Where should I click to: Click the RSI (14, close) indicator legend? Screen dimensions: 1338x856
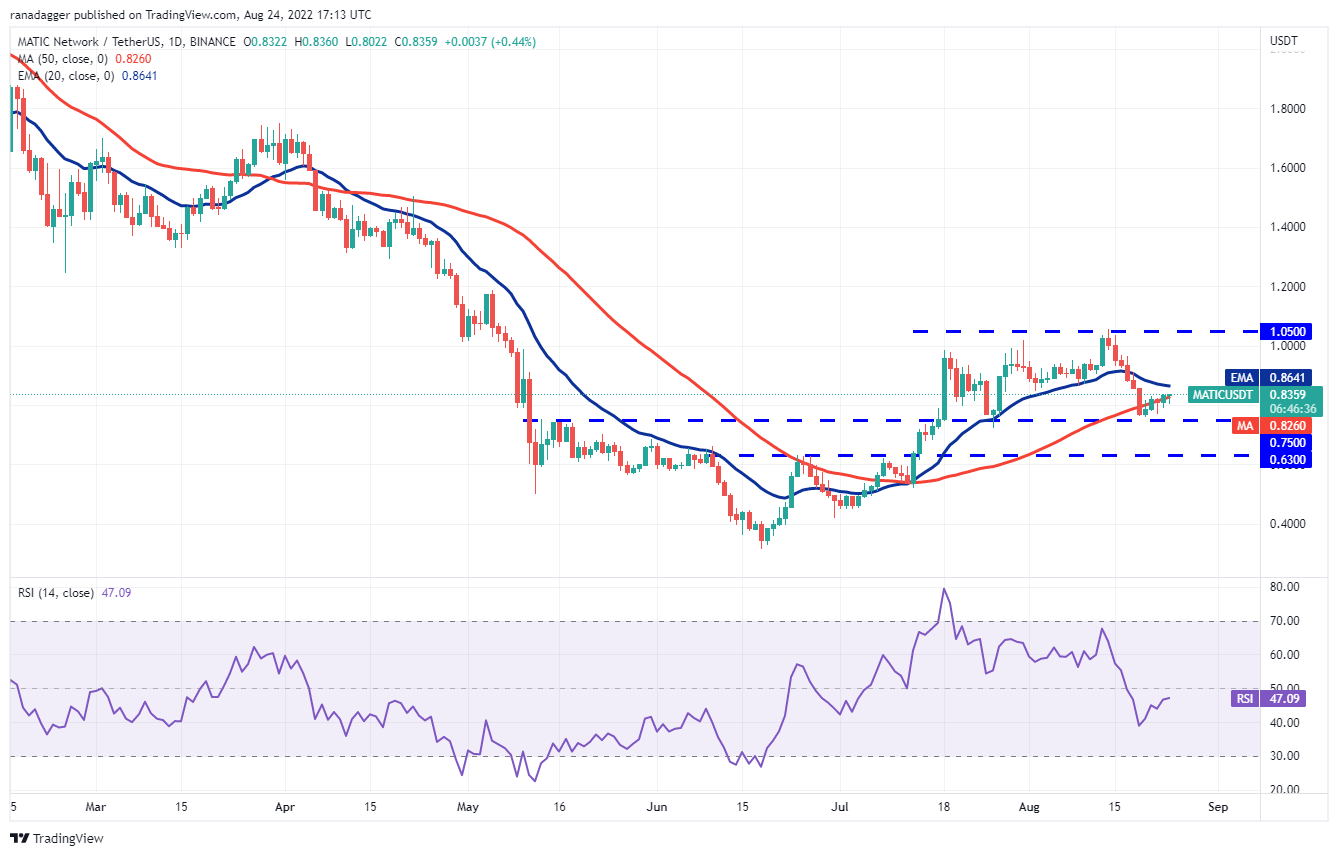pos(58,593)
